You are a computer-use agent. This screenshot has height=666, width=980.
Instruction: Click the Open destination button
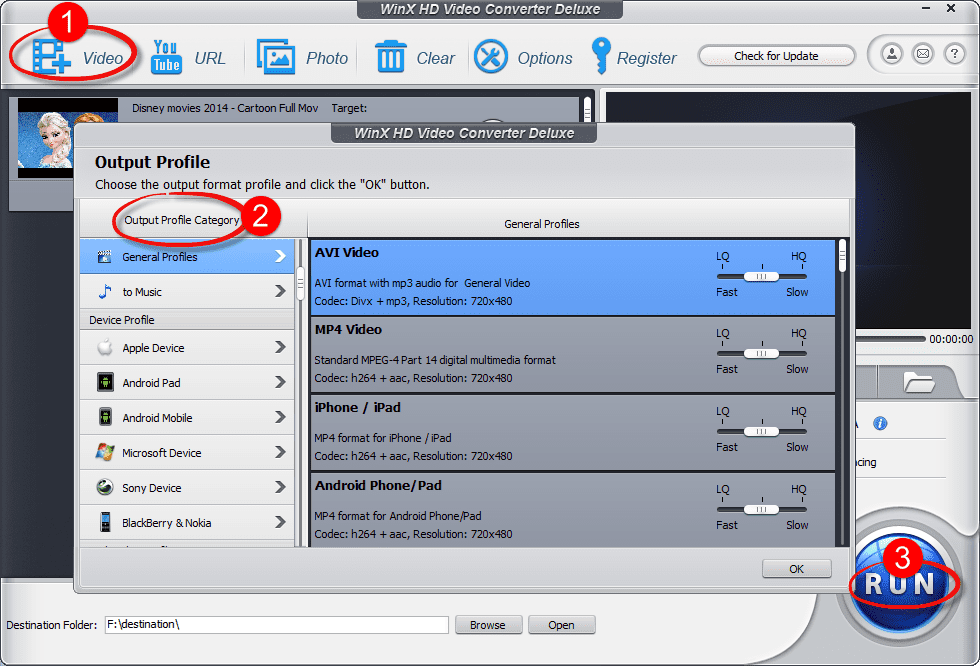pos(561,625)
